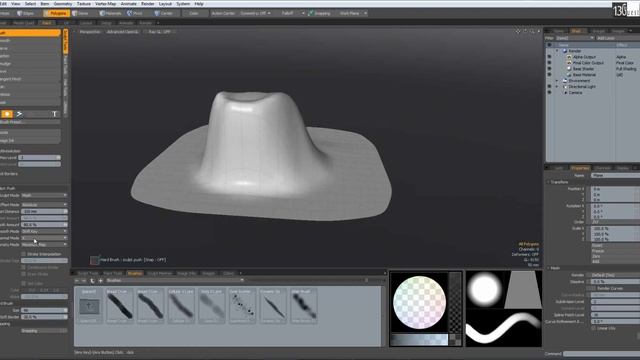
Task: Toggle visibility of Camera
Action: (549, 93)
